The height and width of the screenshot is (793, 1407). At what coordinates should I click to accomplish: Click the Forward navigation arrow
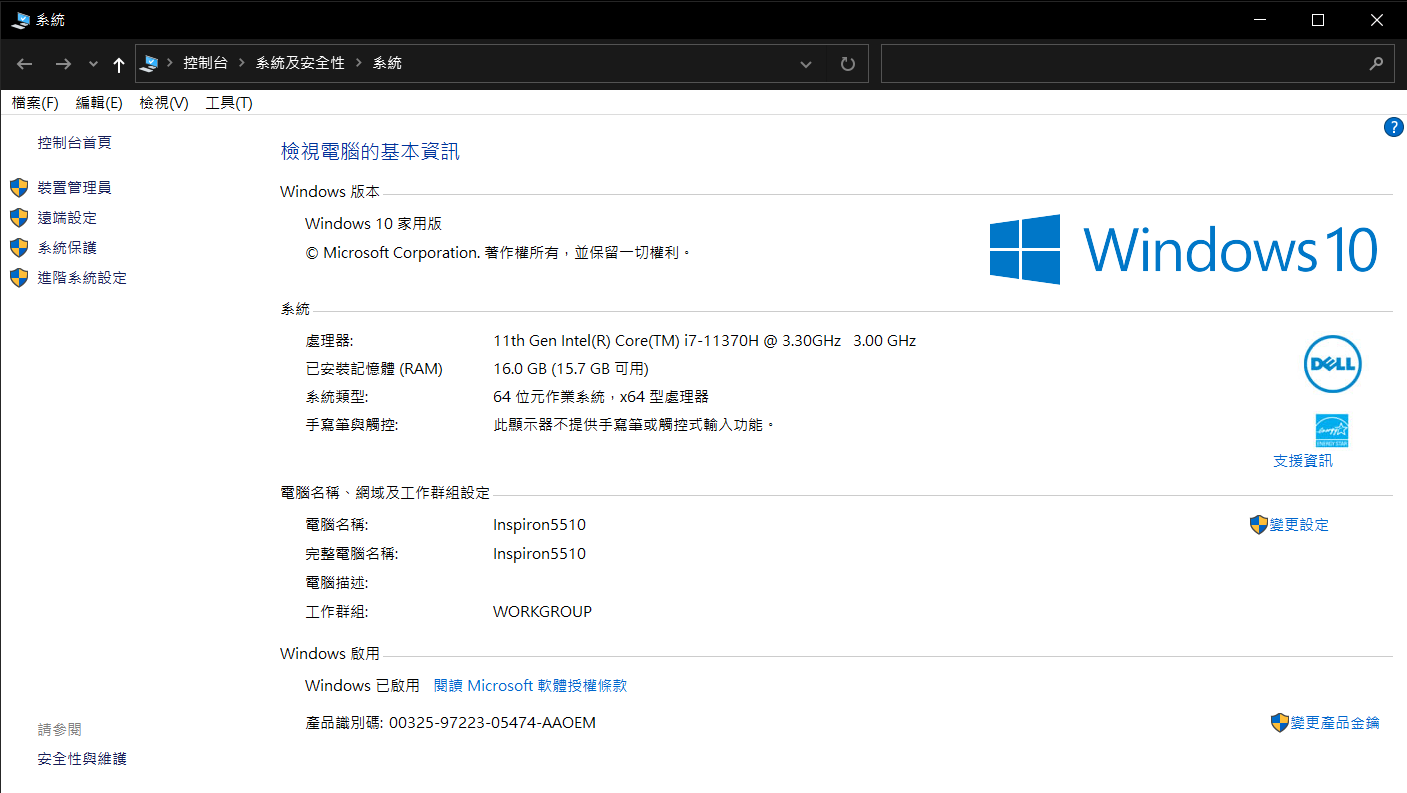click(63, 64)
